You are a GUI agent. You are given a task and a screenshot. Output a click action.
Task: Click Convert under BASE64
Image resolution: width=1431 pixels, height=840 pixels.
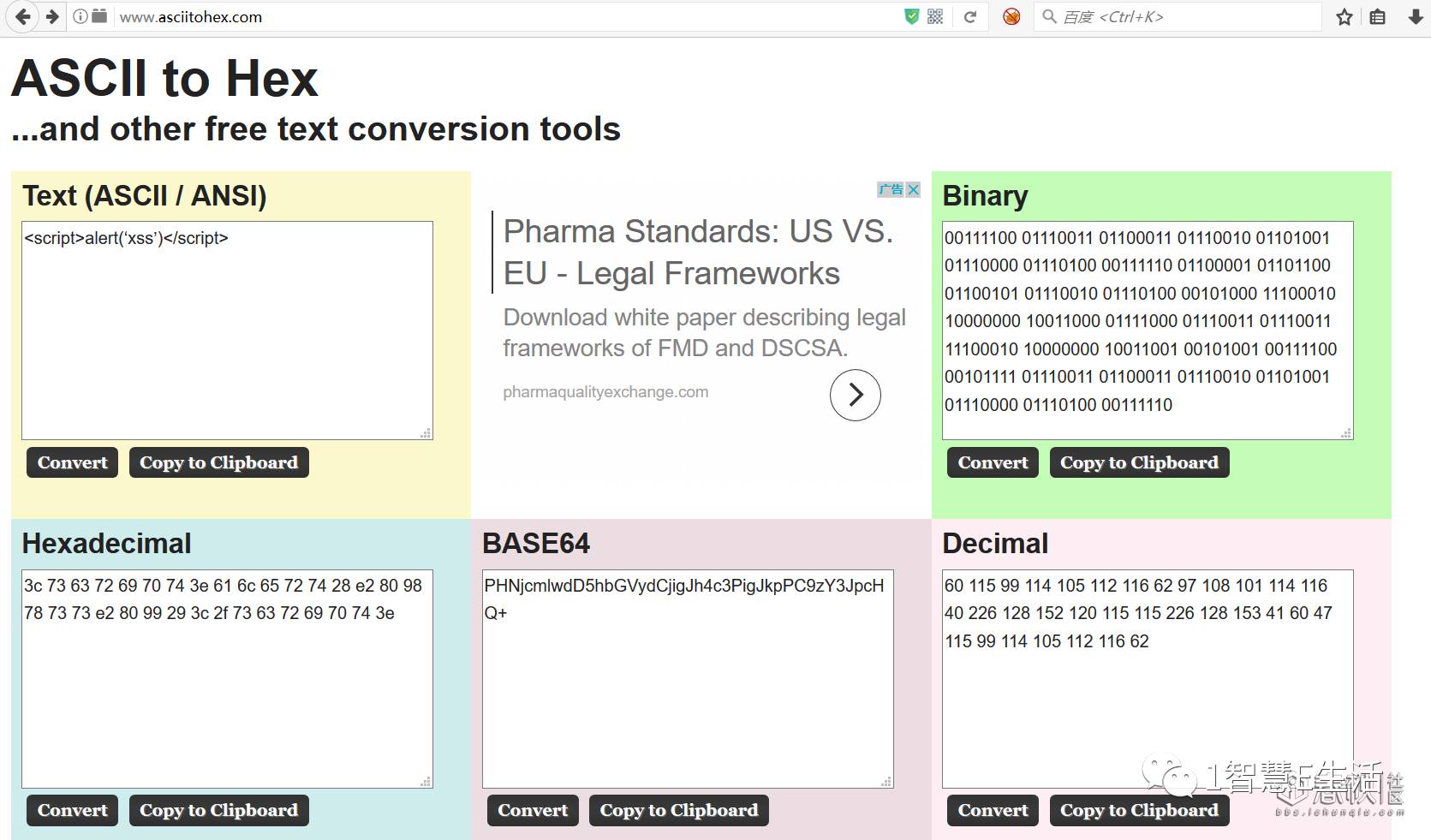[533, 810]
